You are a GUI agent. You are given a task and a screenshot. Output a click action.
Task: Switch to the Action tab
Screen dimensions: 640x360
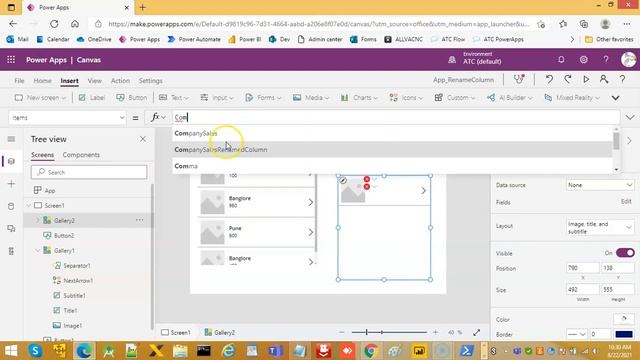point(120,81)
